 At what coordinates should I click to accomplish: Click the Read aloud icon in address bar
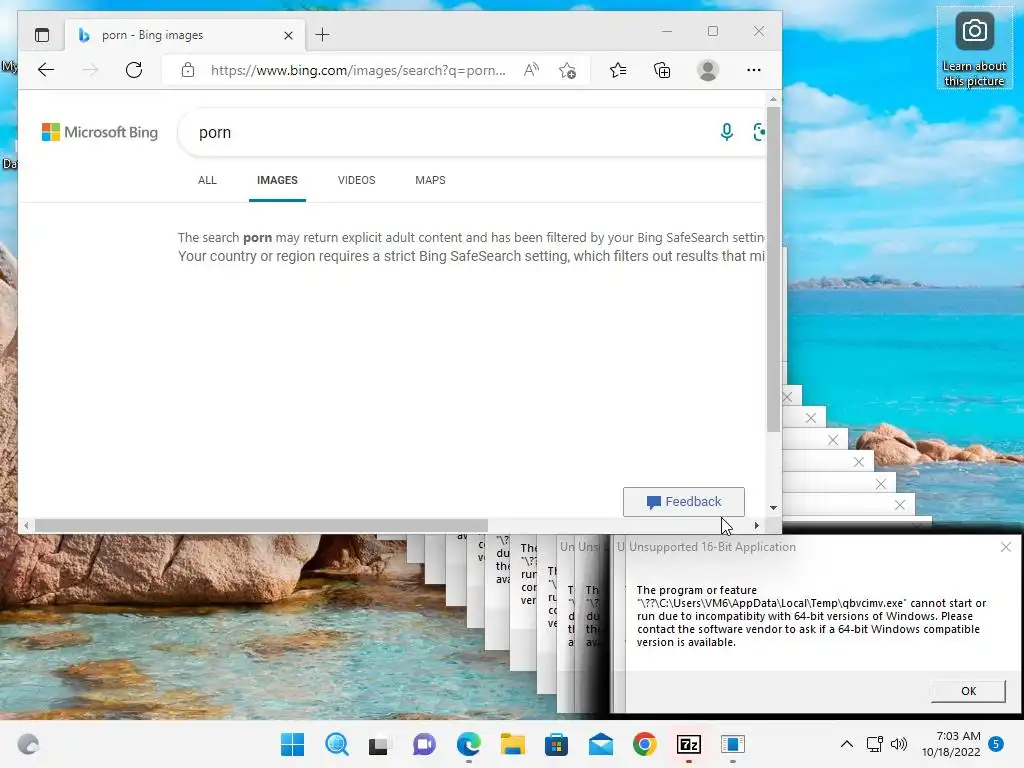point(532,70)
